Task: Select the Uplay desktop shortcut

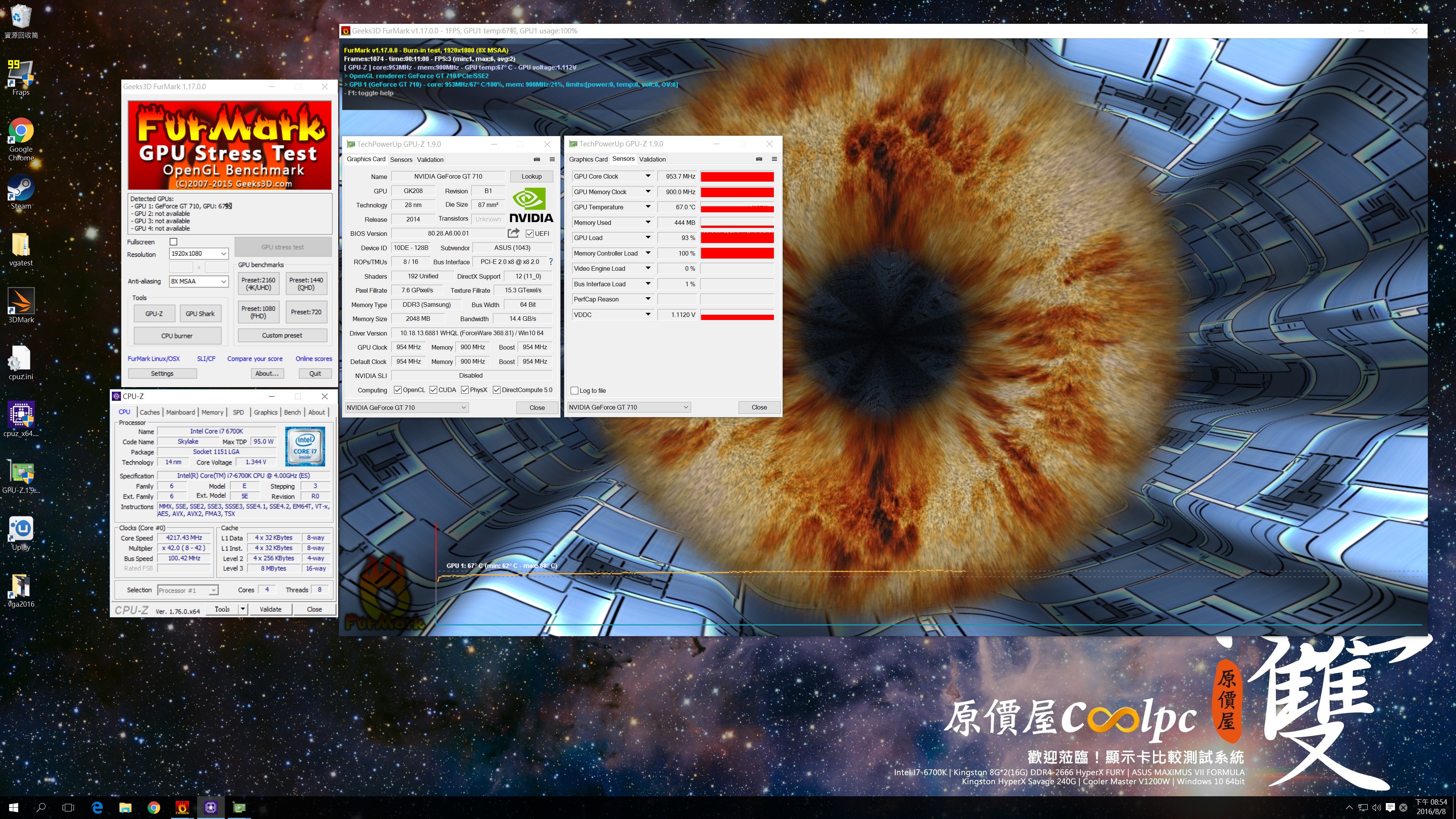Action: [21, 533]
